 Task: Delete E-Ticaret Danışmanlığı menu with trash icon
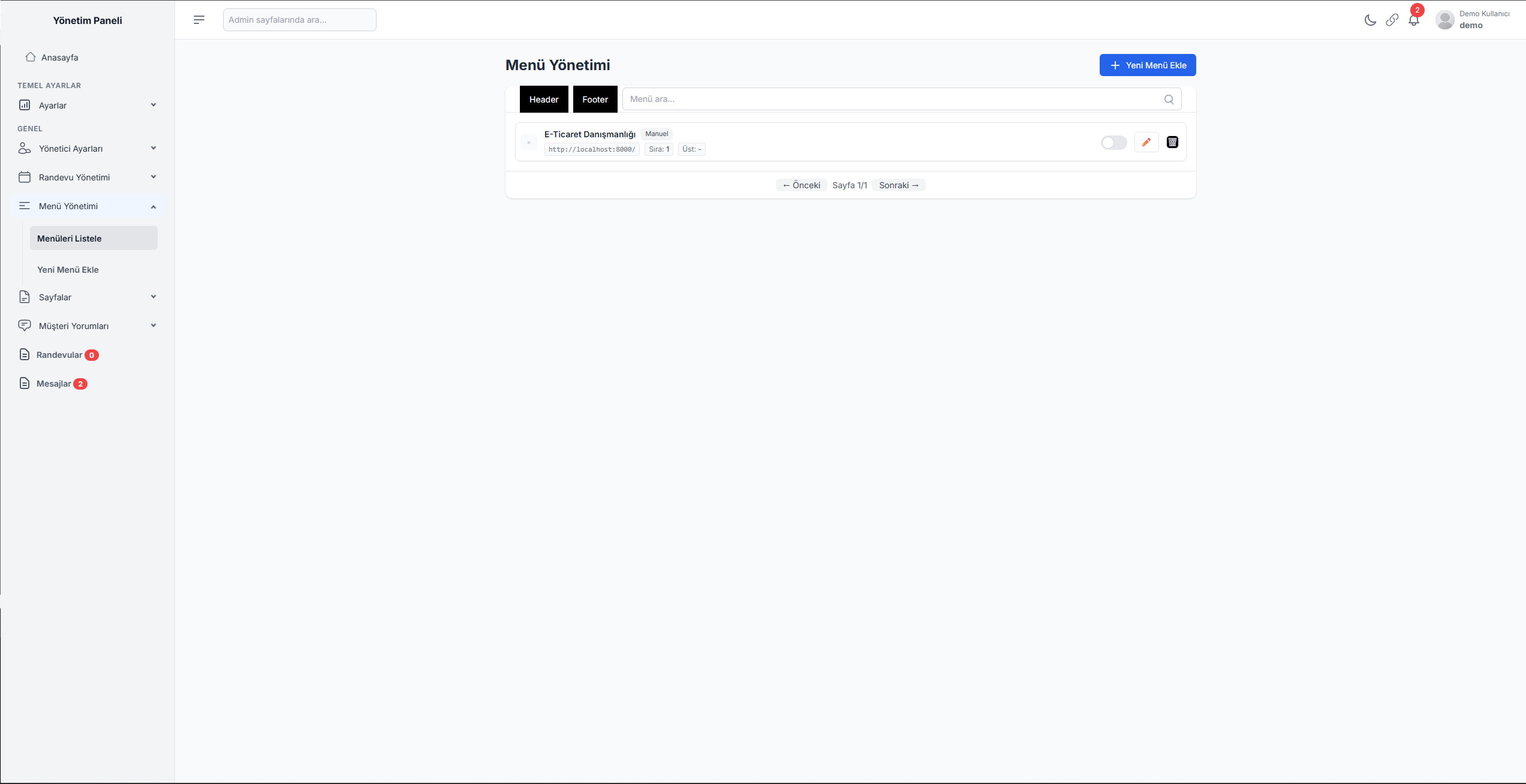click(x=1172, y=142)
